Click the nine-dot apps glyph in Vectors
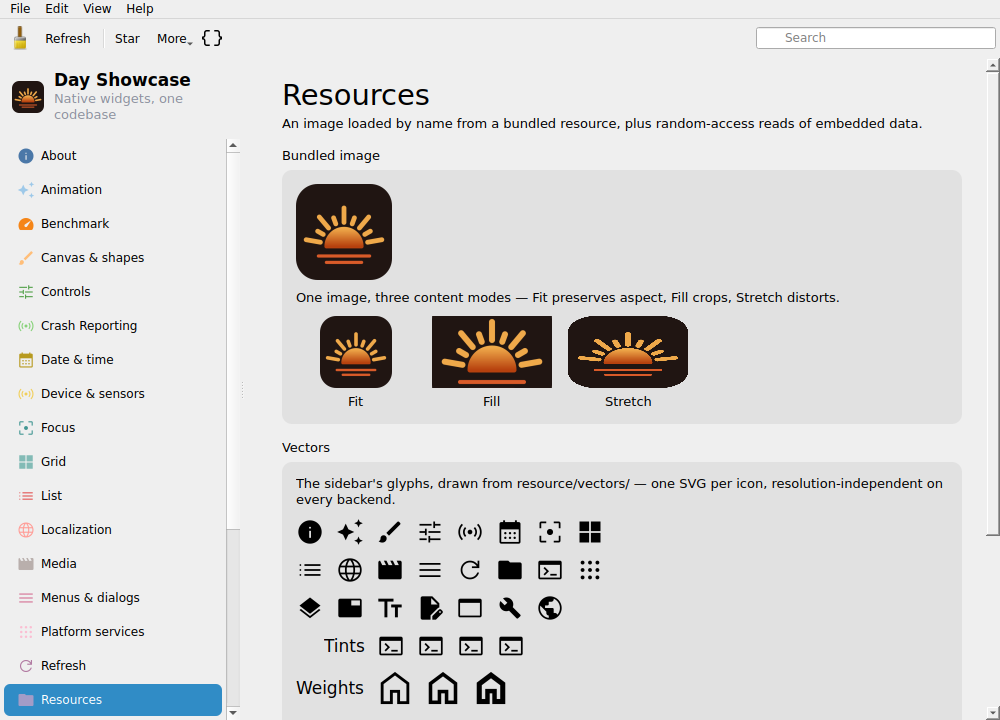This screenshot has width=1000, height=720. (590, 570)
